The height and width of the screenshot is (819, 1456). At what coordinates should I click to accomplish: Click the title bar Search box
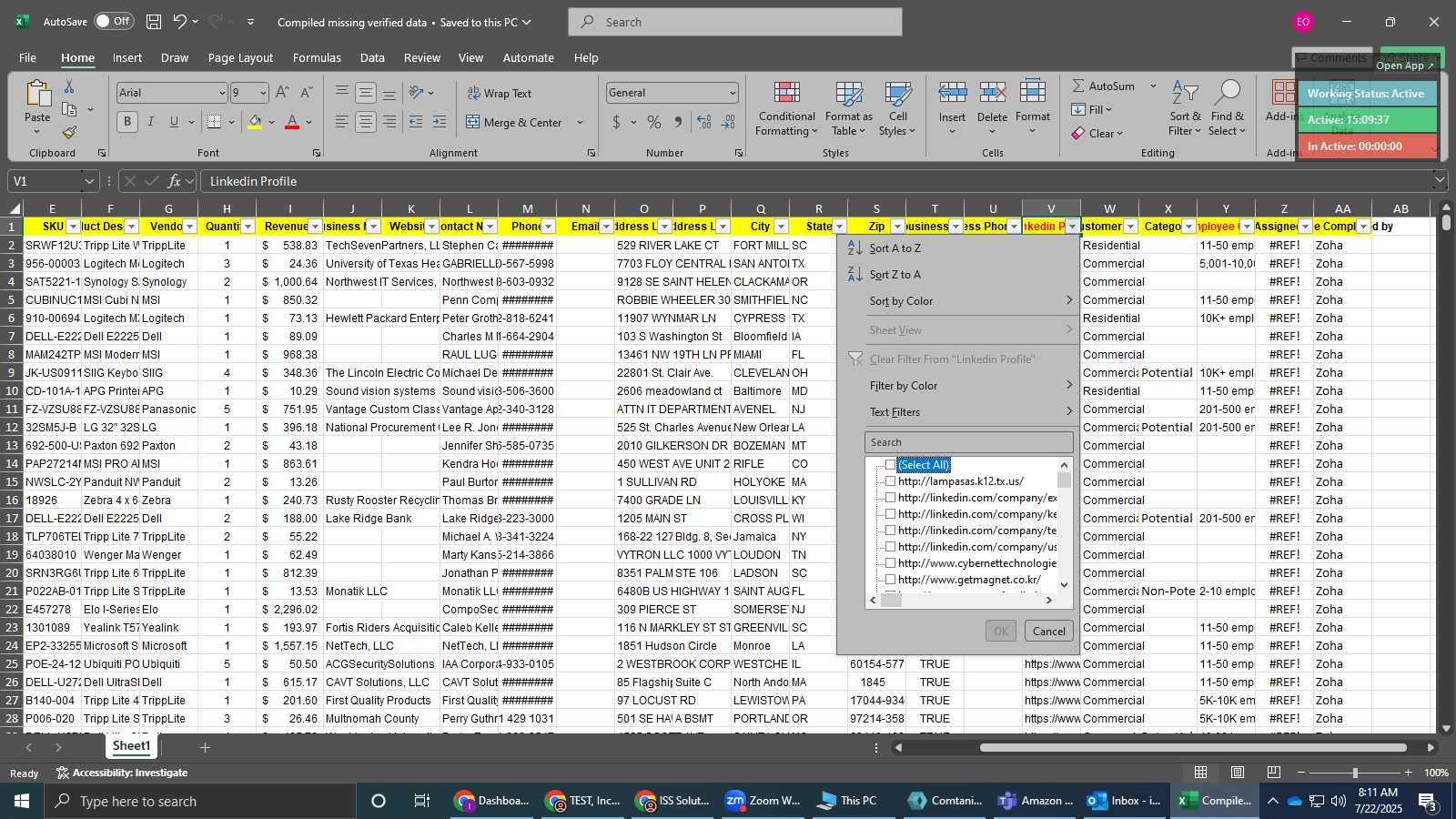(735, 22)
